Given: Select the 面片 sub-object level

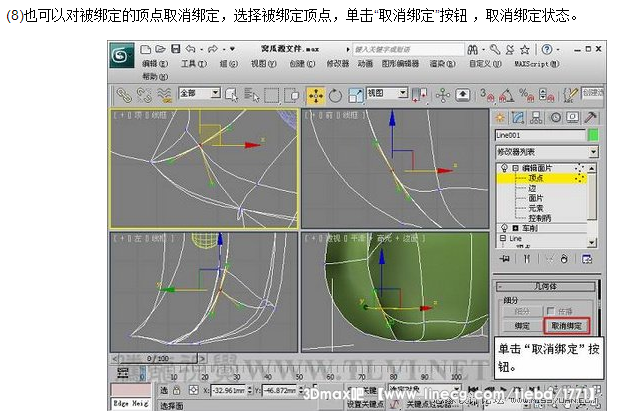Looking at the screenshot, I should [x=536, y=198].
